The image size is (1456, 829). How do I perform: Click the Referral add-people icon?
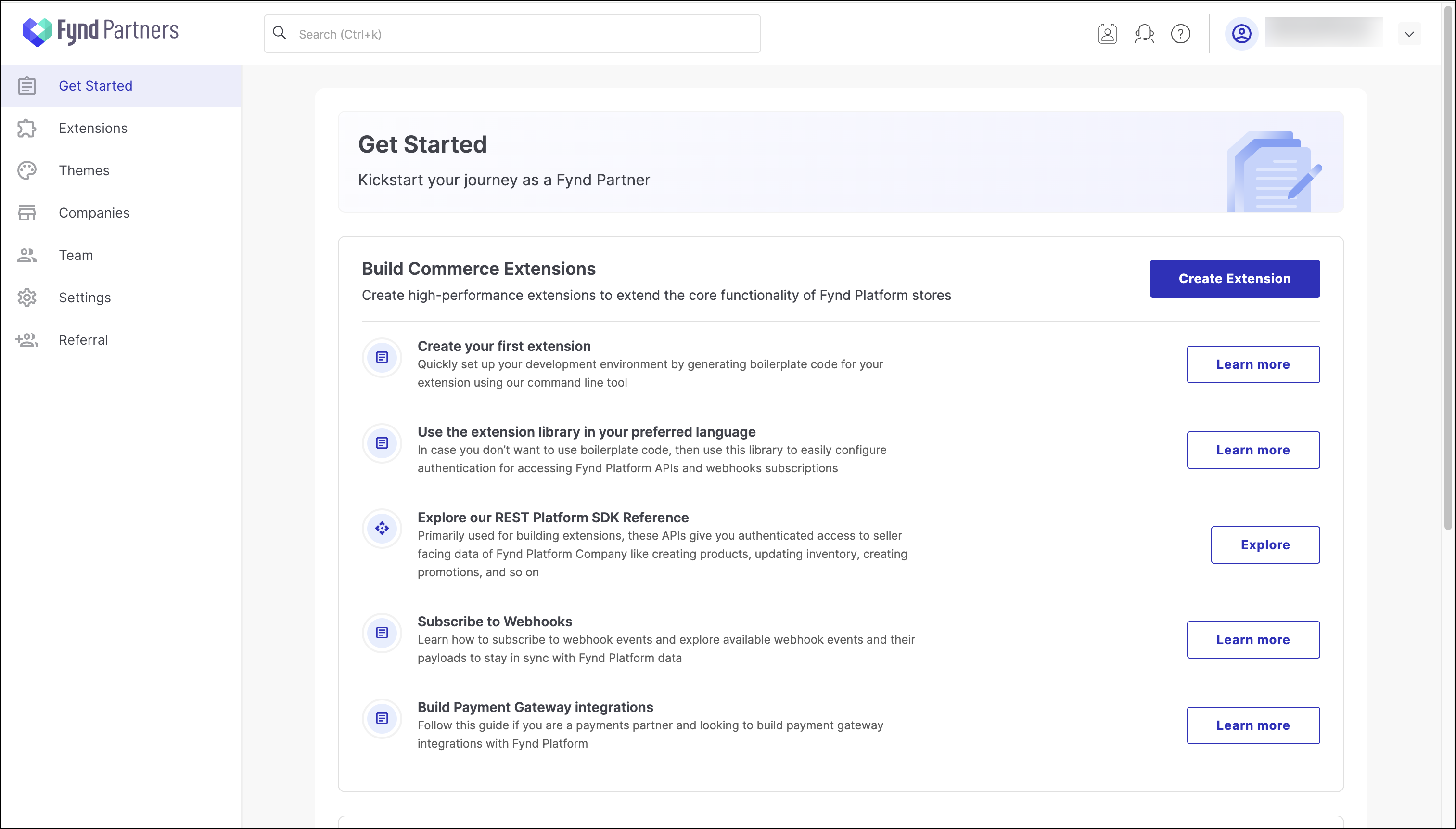click(x=27, y=340)
